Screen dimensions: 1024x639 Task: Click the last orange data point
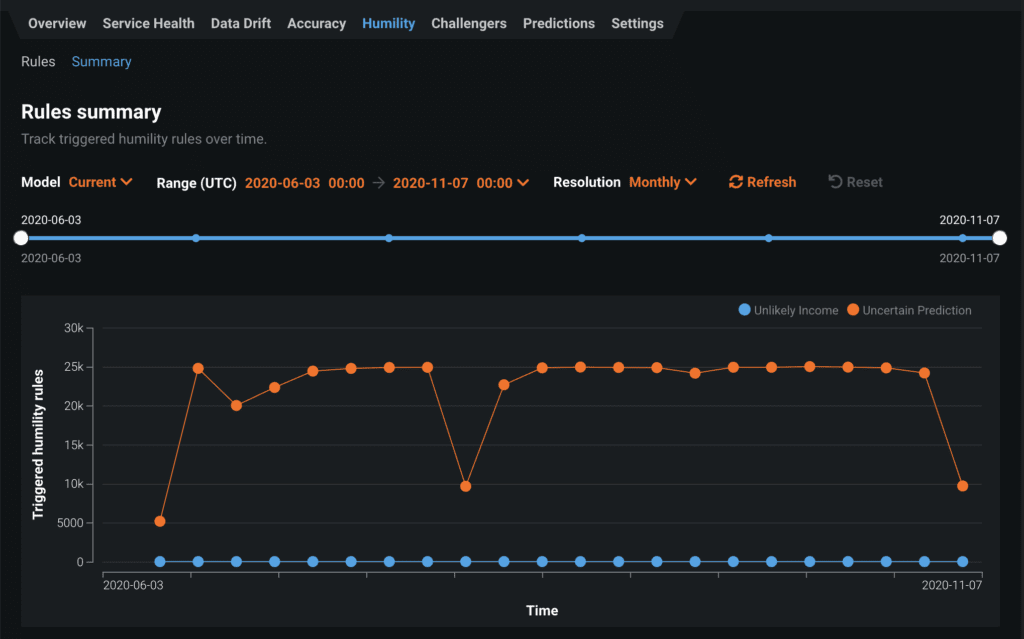pyautogui.click(x=963, y=486)
